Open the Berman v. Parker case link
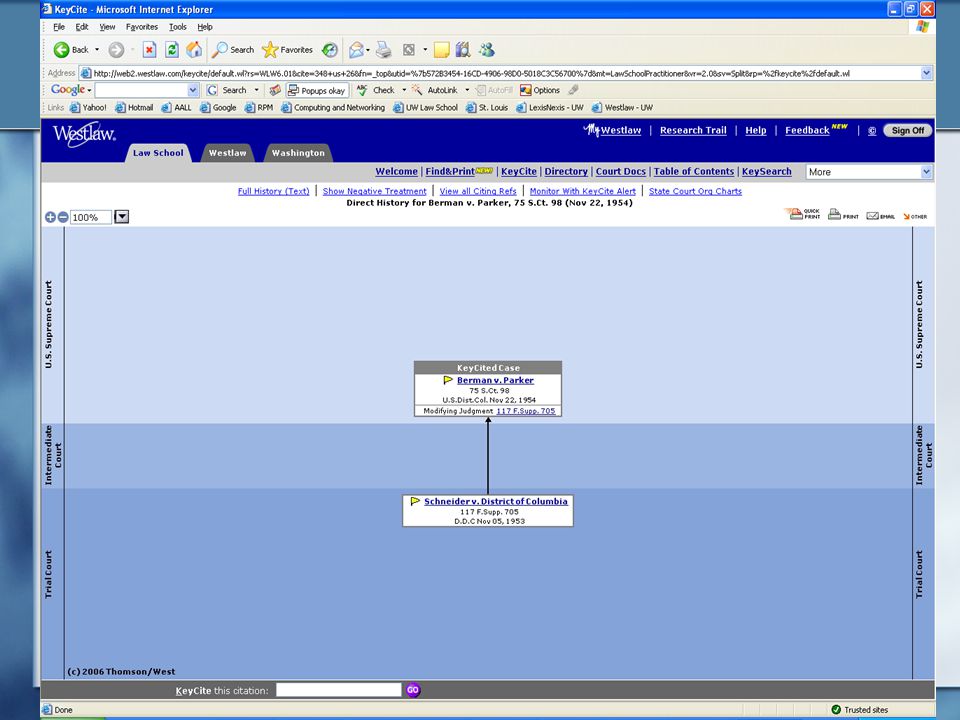Viewport: 960px width, 720px height. (x=495, y=380)
